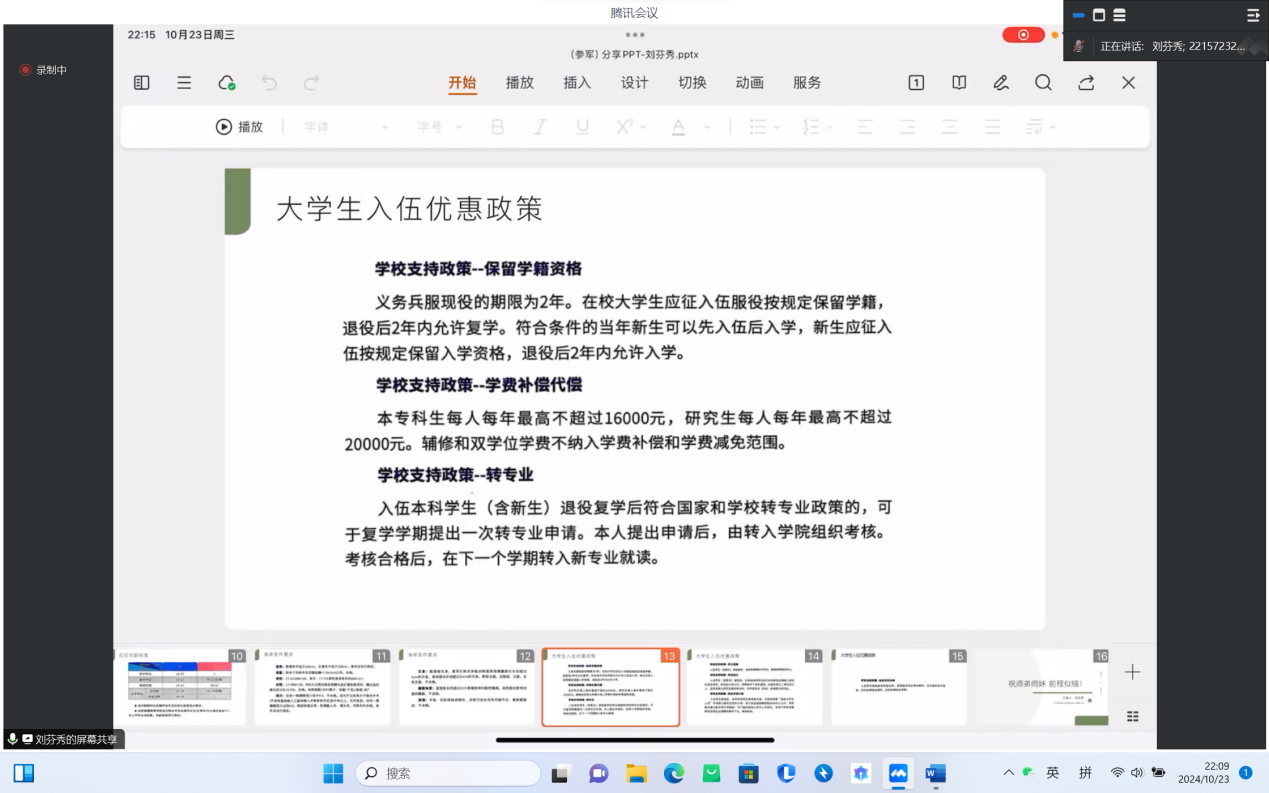The height and width of the screenshot is (793, 1269).
Task: Open the hamburger outline menu
Action: pos(184,83)
